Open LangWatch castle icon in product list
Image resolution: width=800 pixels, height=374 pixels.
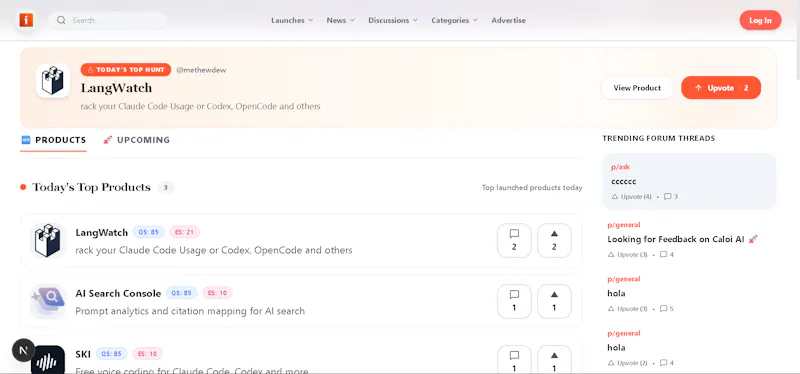[x=47, y=240]
